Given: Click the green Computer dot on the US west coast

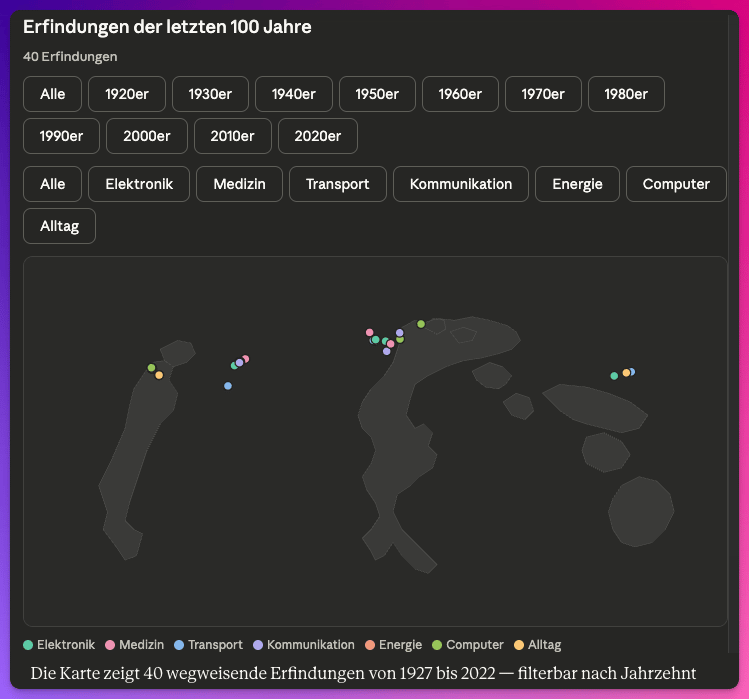Looking at the screenshot, I should point(151,367).
